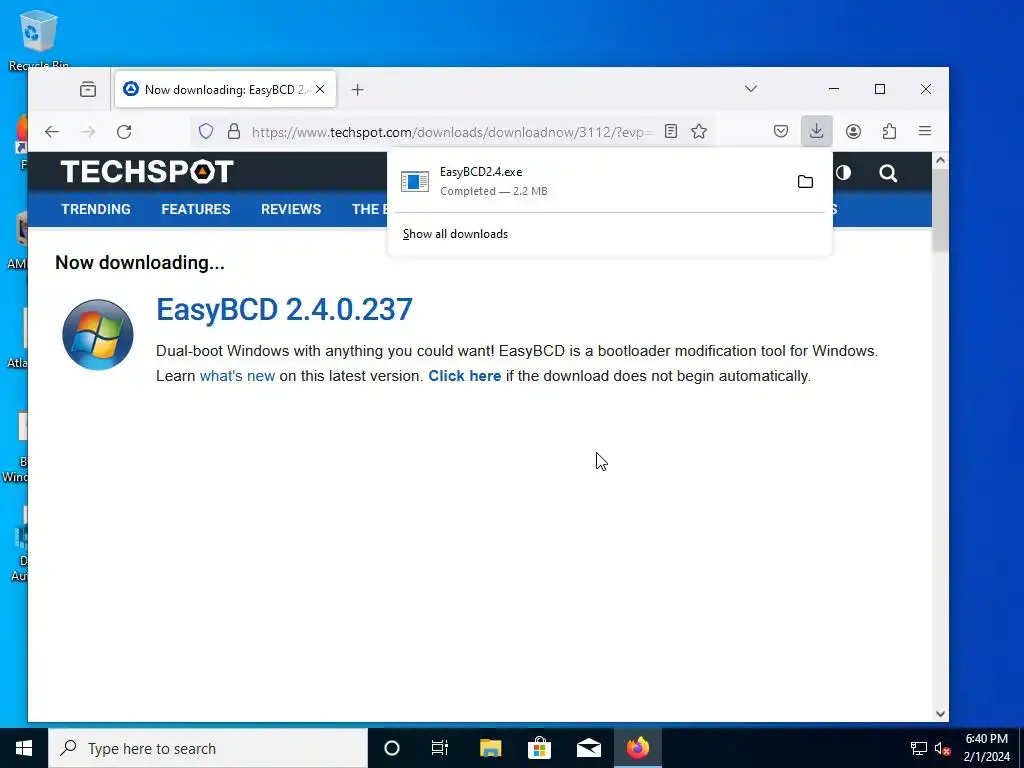1024x768 pixels.
Task: Open Microsoft Store from taskbar
Action: click(539, 748)
